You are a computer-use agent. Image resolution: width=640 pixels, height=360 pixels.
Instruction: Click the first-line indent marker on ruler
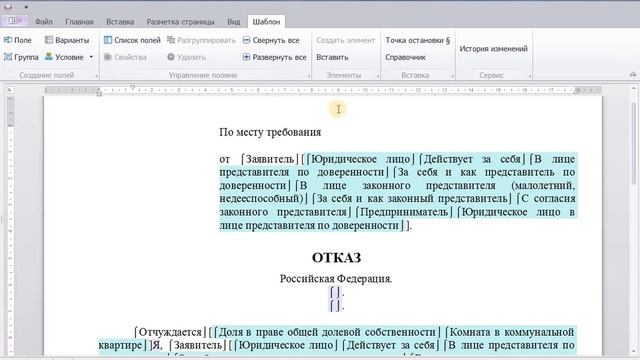[132, 87]
